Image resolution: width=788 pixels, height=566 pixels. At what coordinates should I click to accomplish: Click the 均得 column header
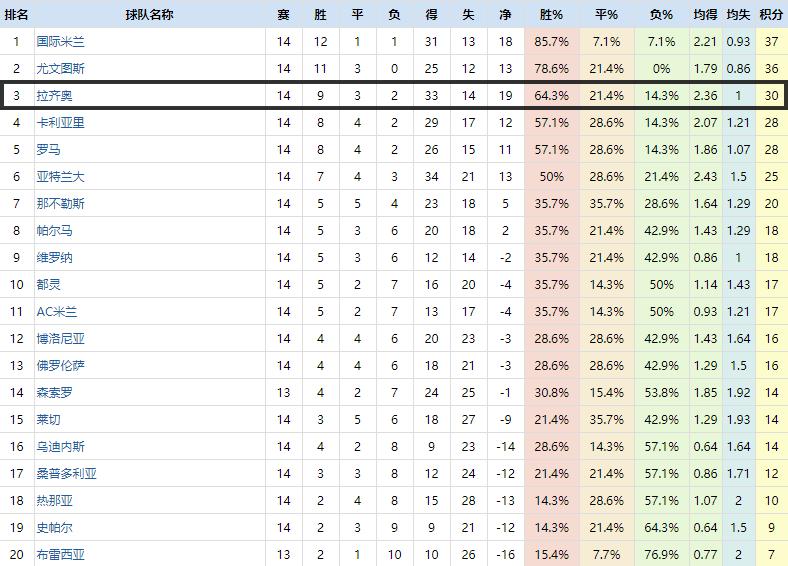(704, 15)
